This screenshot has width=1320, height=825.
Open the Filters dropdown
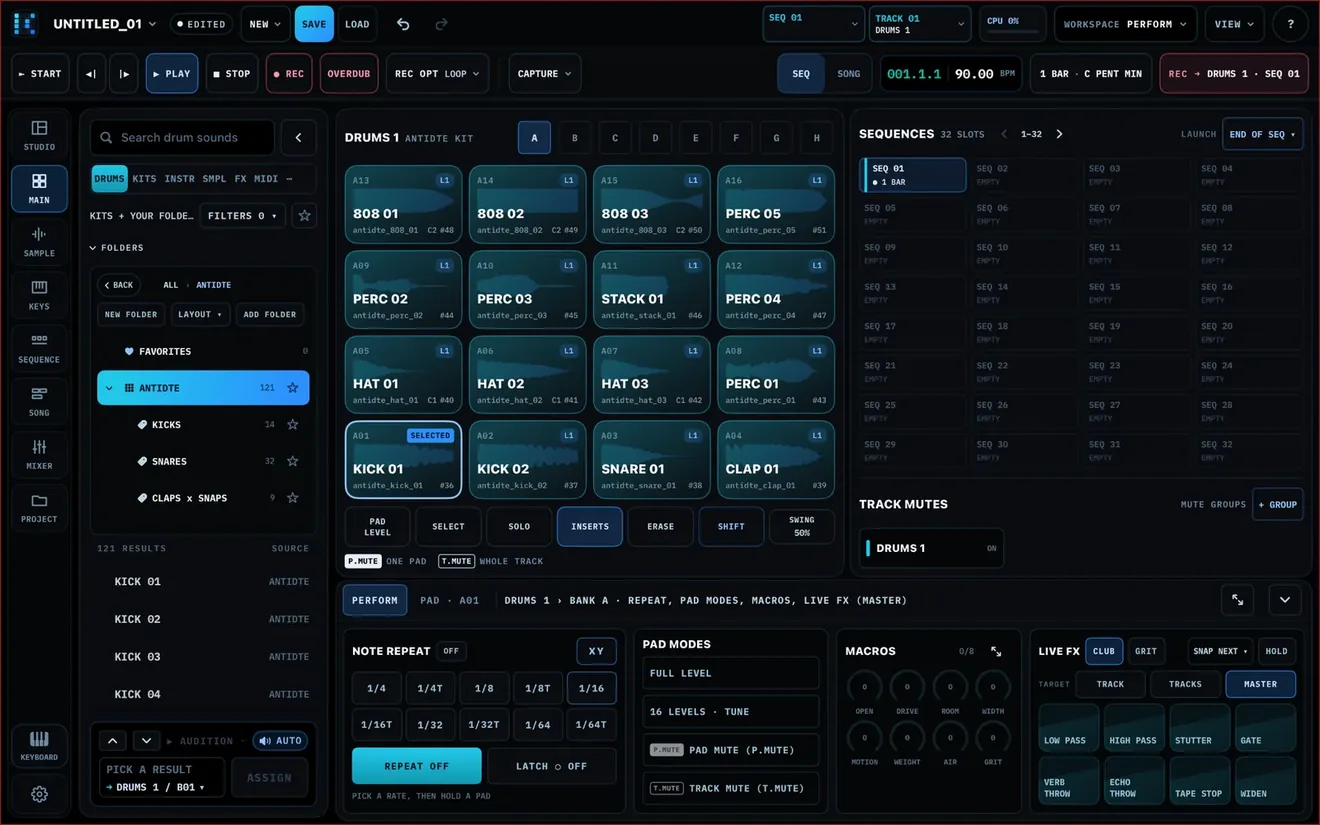pos(242,216)
